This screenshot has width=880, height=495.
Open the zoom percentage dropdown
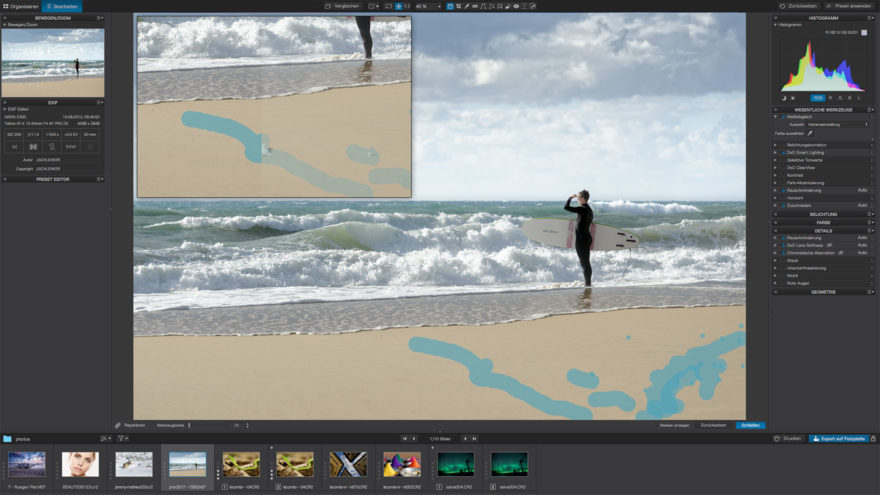425,6
